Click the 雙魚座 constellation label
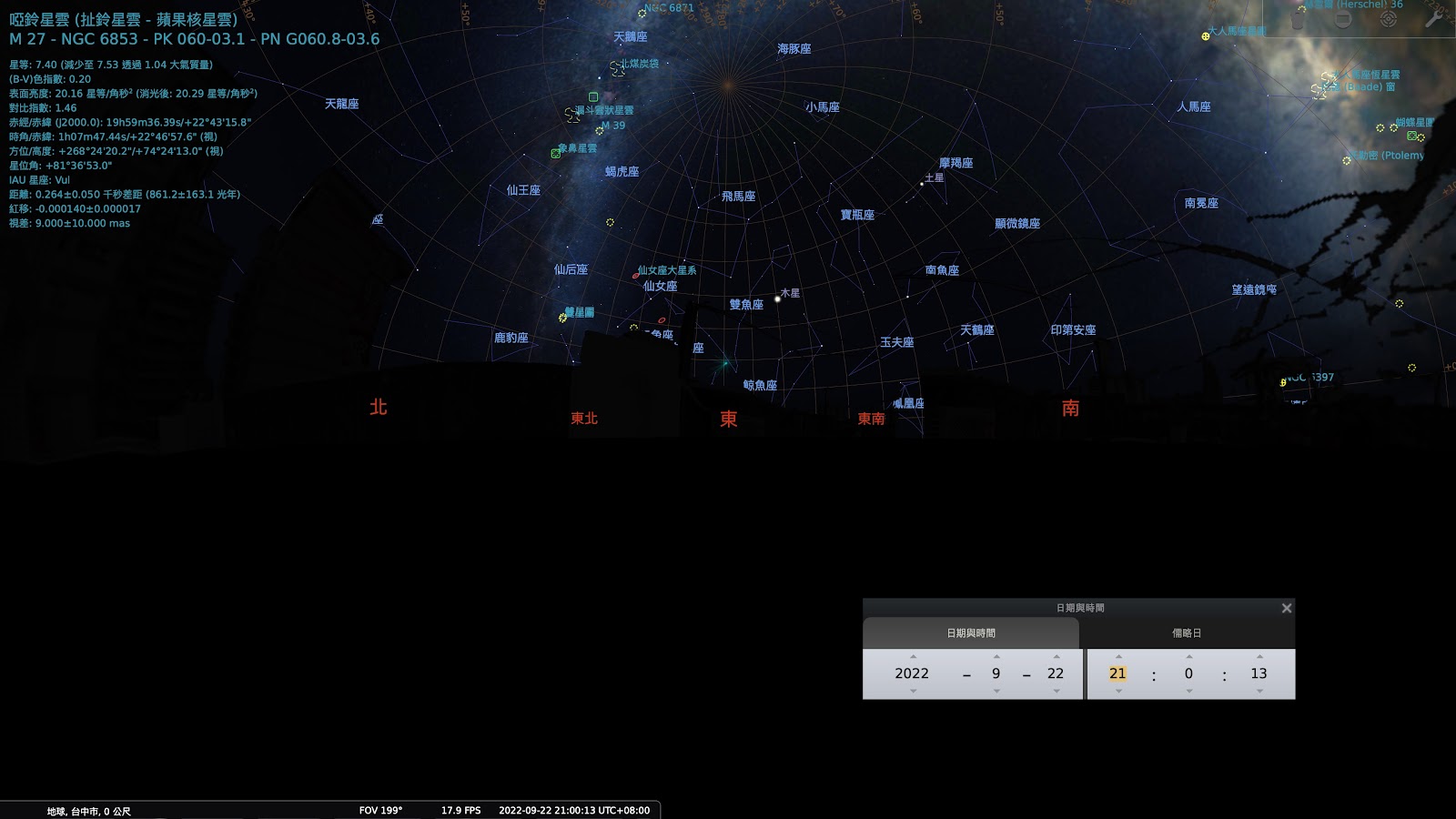The height and width of the screenshot is (819, 1456). [x=746, y=305]
